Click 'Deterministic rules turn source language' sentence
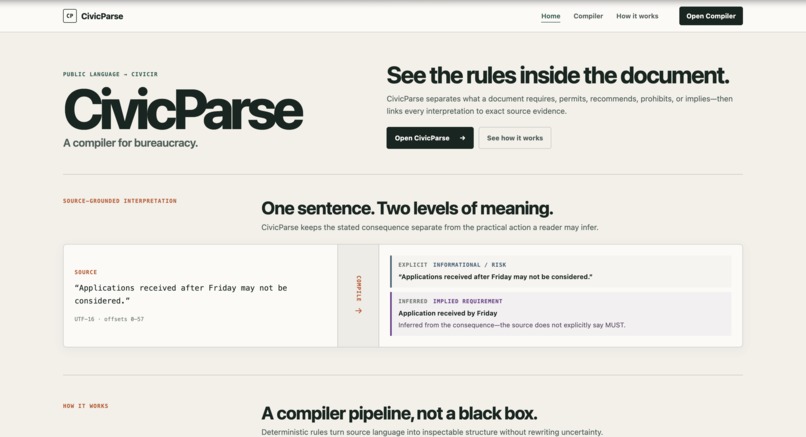 click(432, 432)
